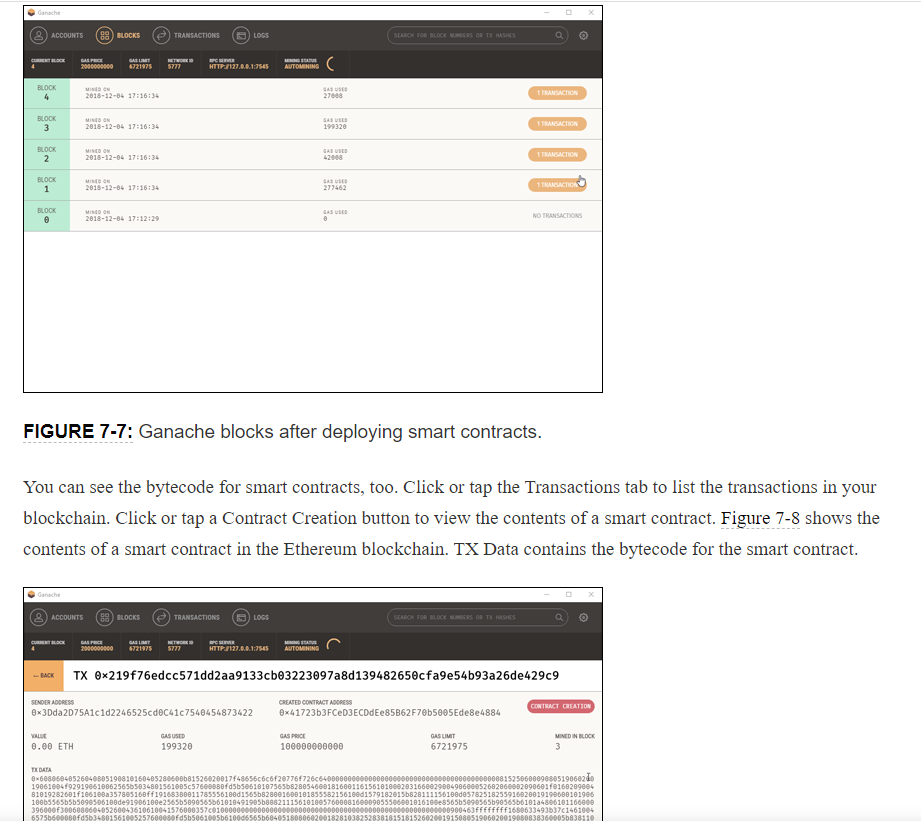Click value 0.00 ETH
Viewport: 921px width, 821px height.
(x=52, y=747)
